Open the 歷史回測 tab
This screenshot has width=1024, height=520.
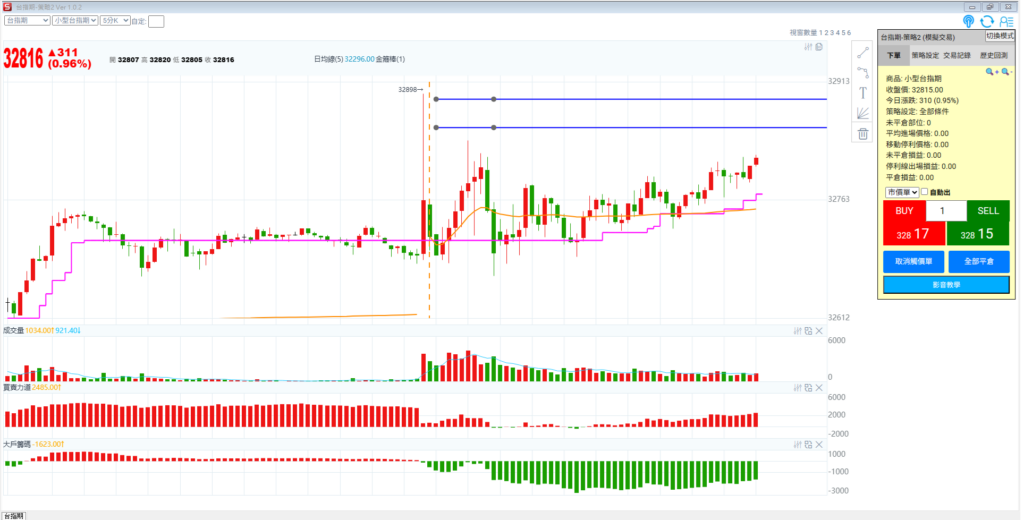[x=993, y=56]
